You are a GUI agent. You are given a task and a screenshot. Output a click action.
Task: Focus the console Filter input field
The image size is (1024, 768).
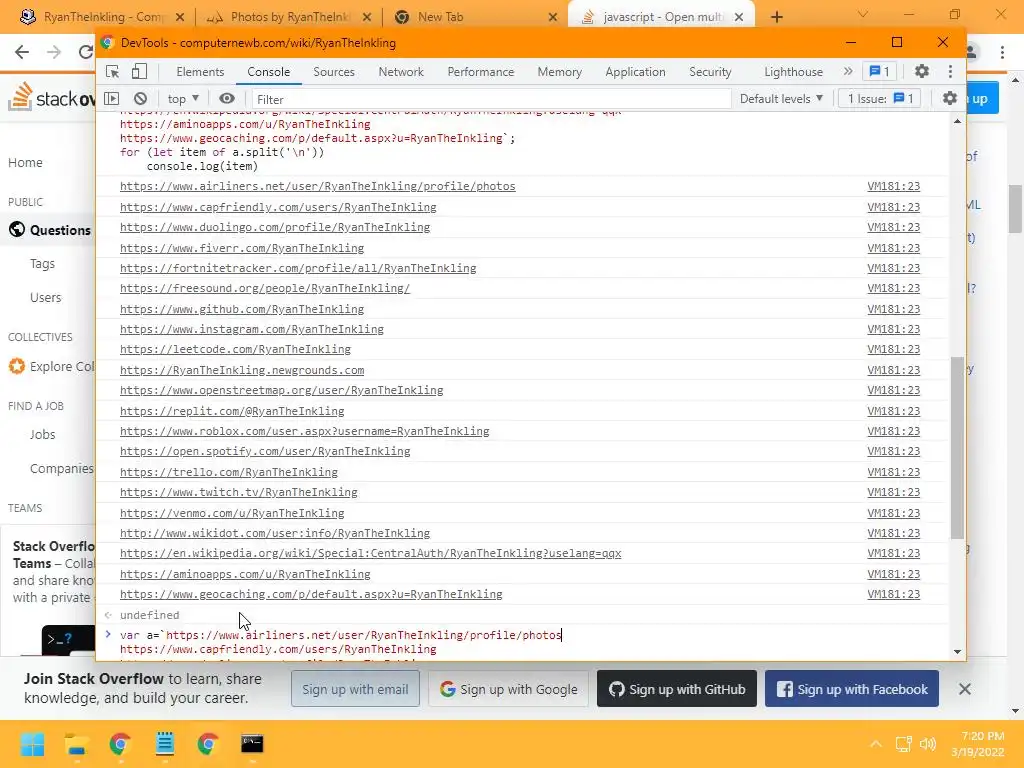[x=491, y=99]
